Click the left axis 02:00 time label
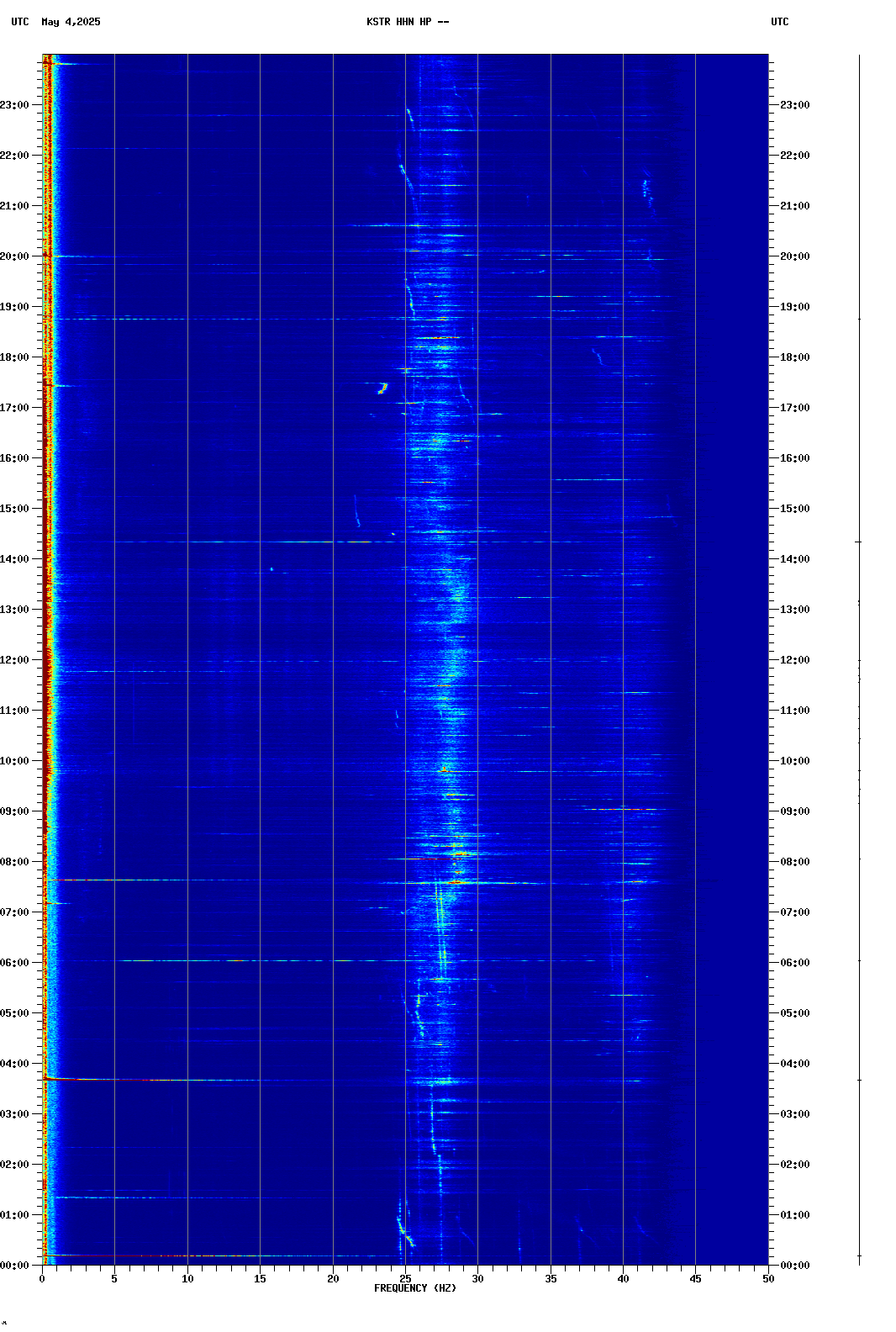896x1332 pixels. 14,1165
